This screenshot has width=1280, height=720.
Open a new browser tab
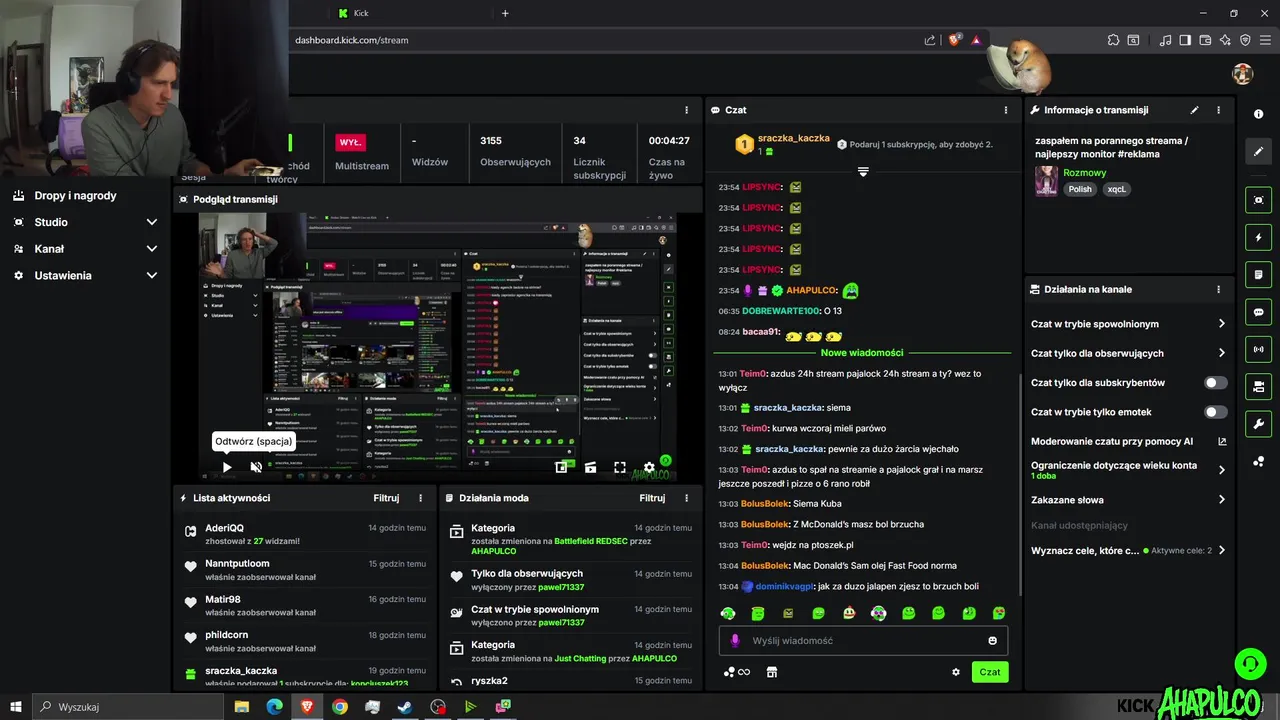coord(505,13)
